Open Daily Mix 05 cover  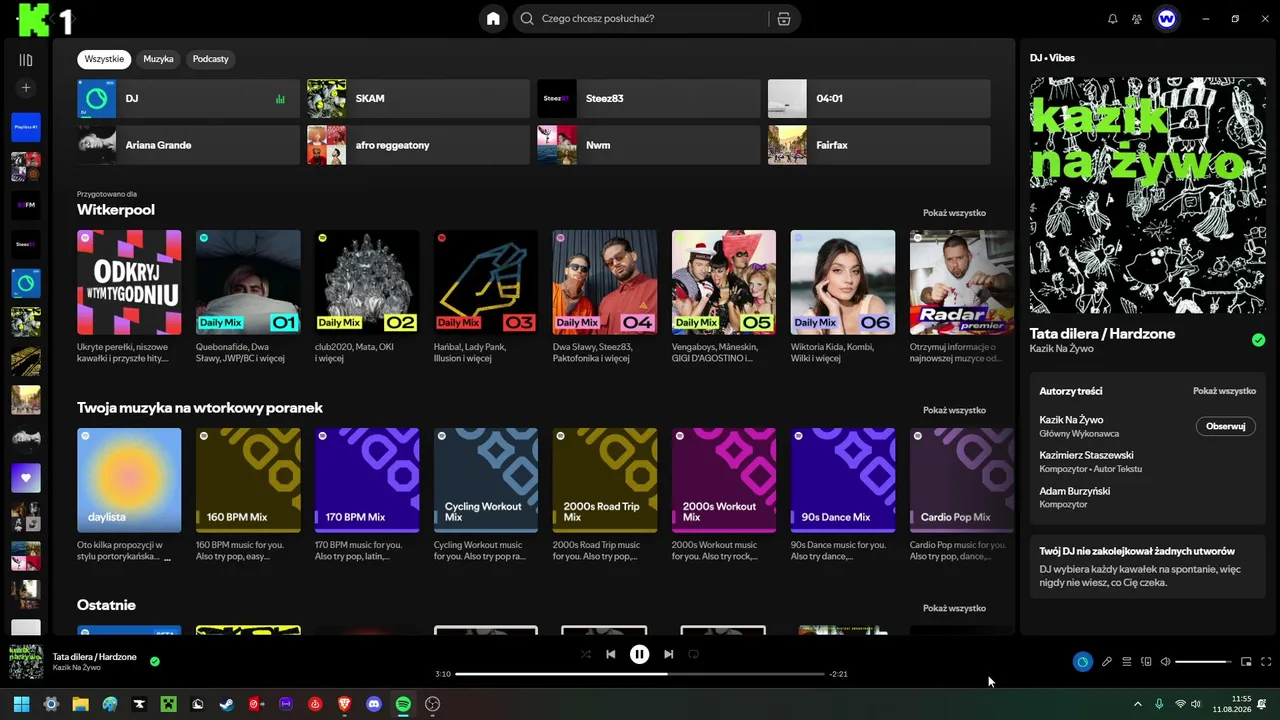pyautogui.click(x=724, y=282)
